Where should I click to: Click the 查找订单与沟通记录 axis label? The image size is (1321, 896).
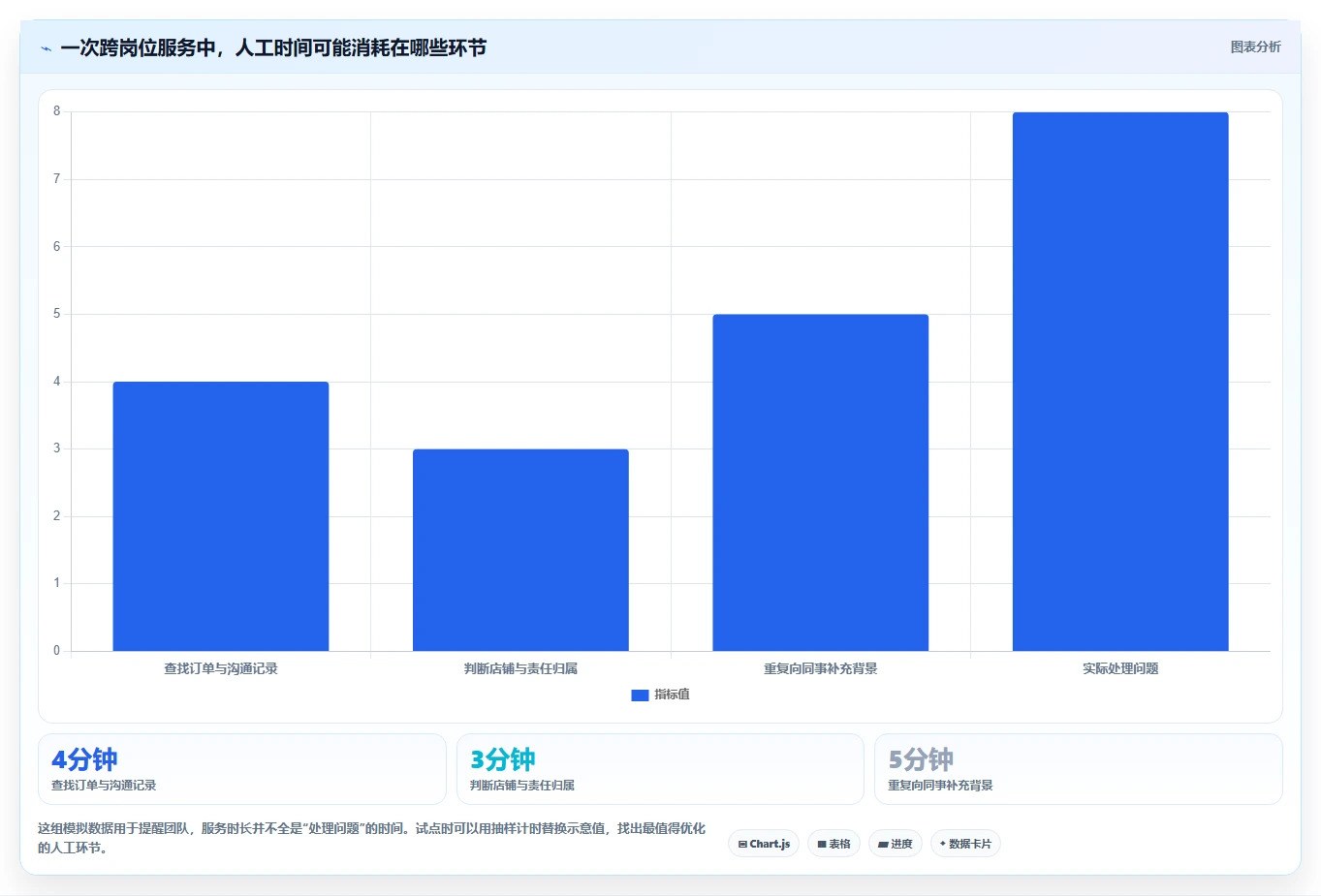coord(221,668)
